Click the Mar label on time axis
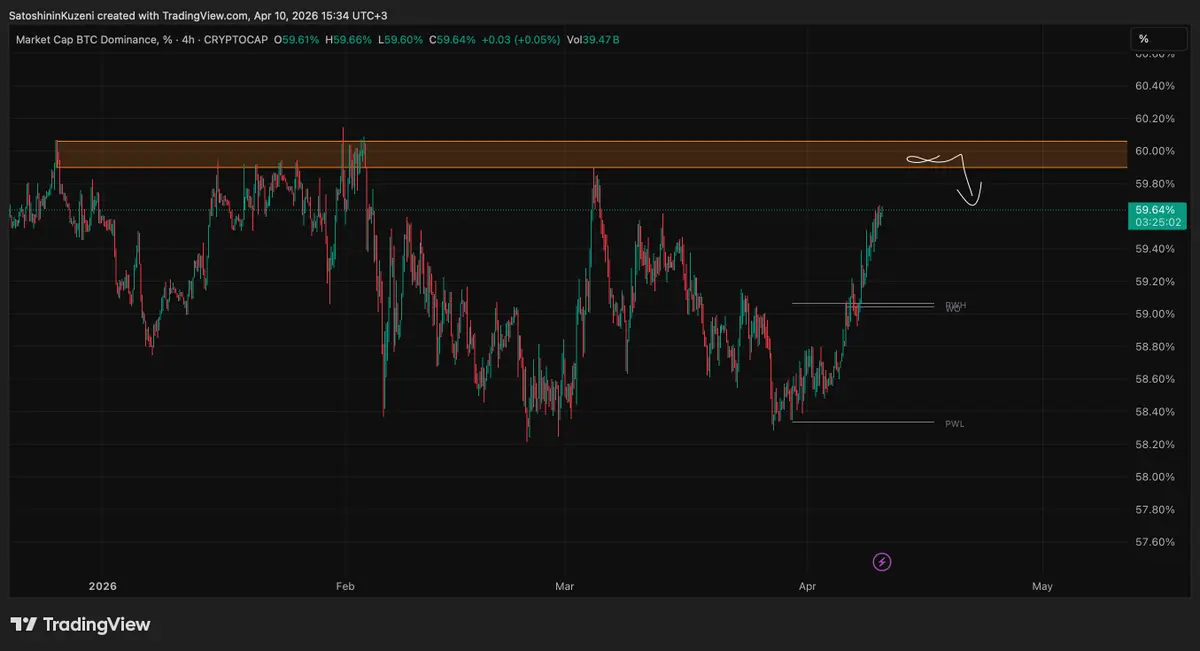The height and width of the screenshot is (651, 1200). [566, 587]
